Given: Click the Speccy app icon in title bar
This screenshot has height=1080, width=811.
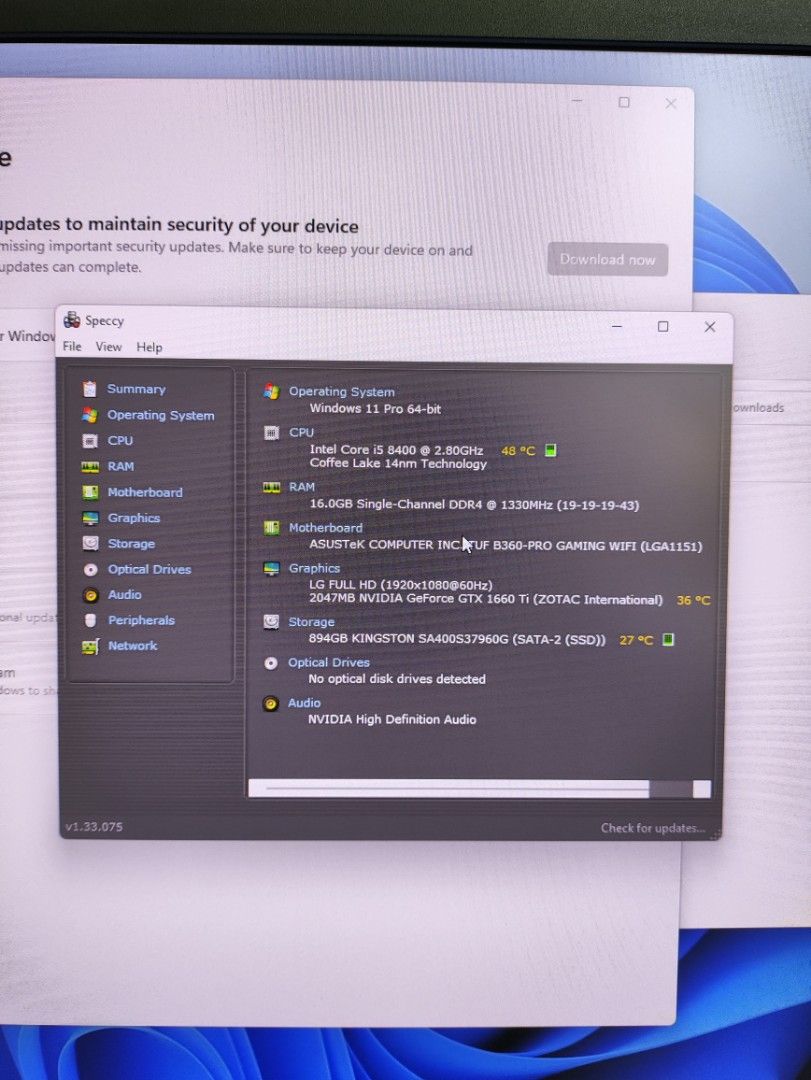Looking at the screenshot, I should (x=72, y=320).
